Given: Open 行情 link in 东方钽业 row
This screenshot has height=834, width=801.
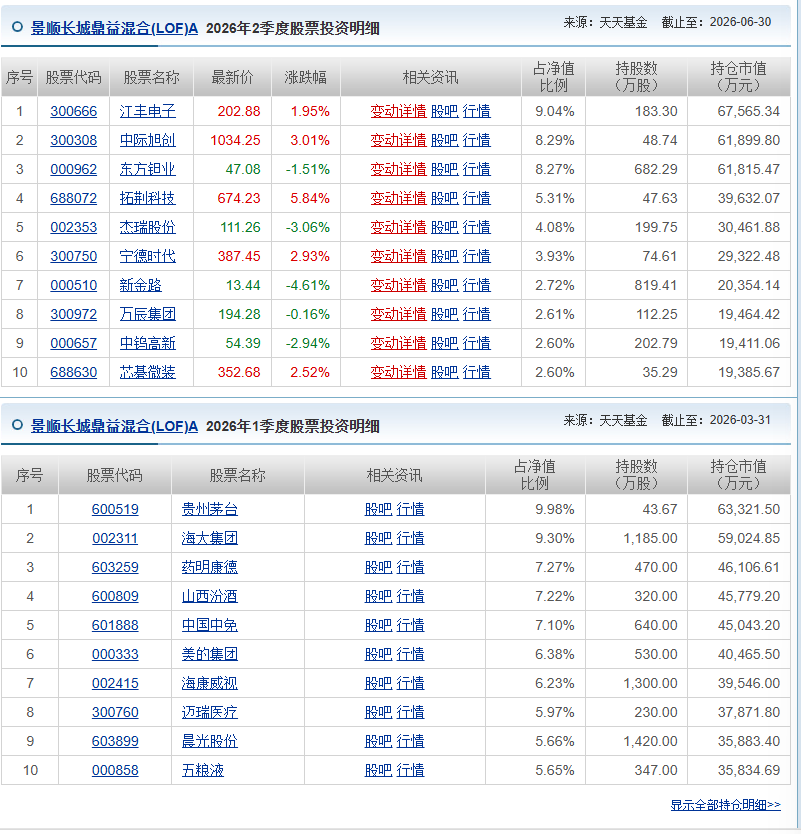Looking at the screenshot, I should pyautogui.click(x=477, y=169).
